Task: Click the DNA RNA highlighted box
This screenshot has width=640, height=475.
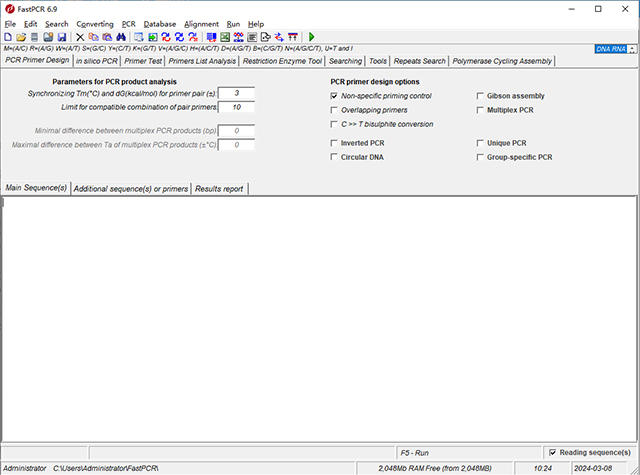Action: [611, 49]
